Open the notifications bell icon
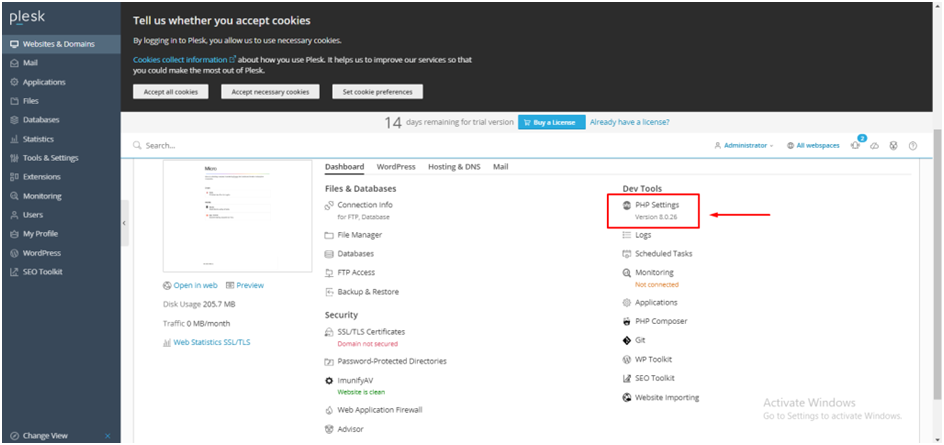This screenshot has height=445, width=944. pyautogui.click(x=855, y=146)
